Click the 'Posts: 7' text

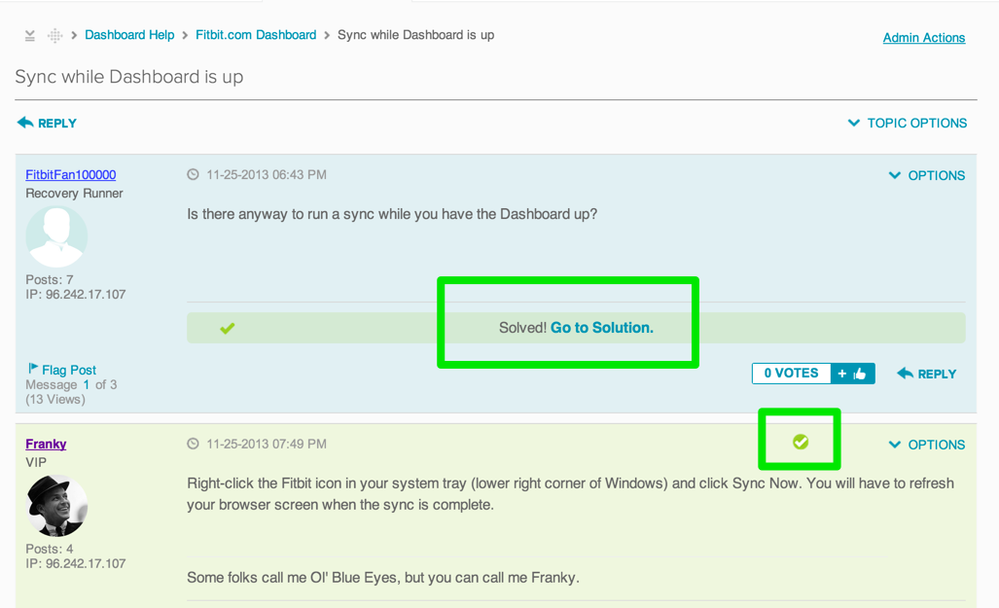pos(50,280)
